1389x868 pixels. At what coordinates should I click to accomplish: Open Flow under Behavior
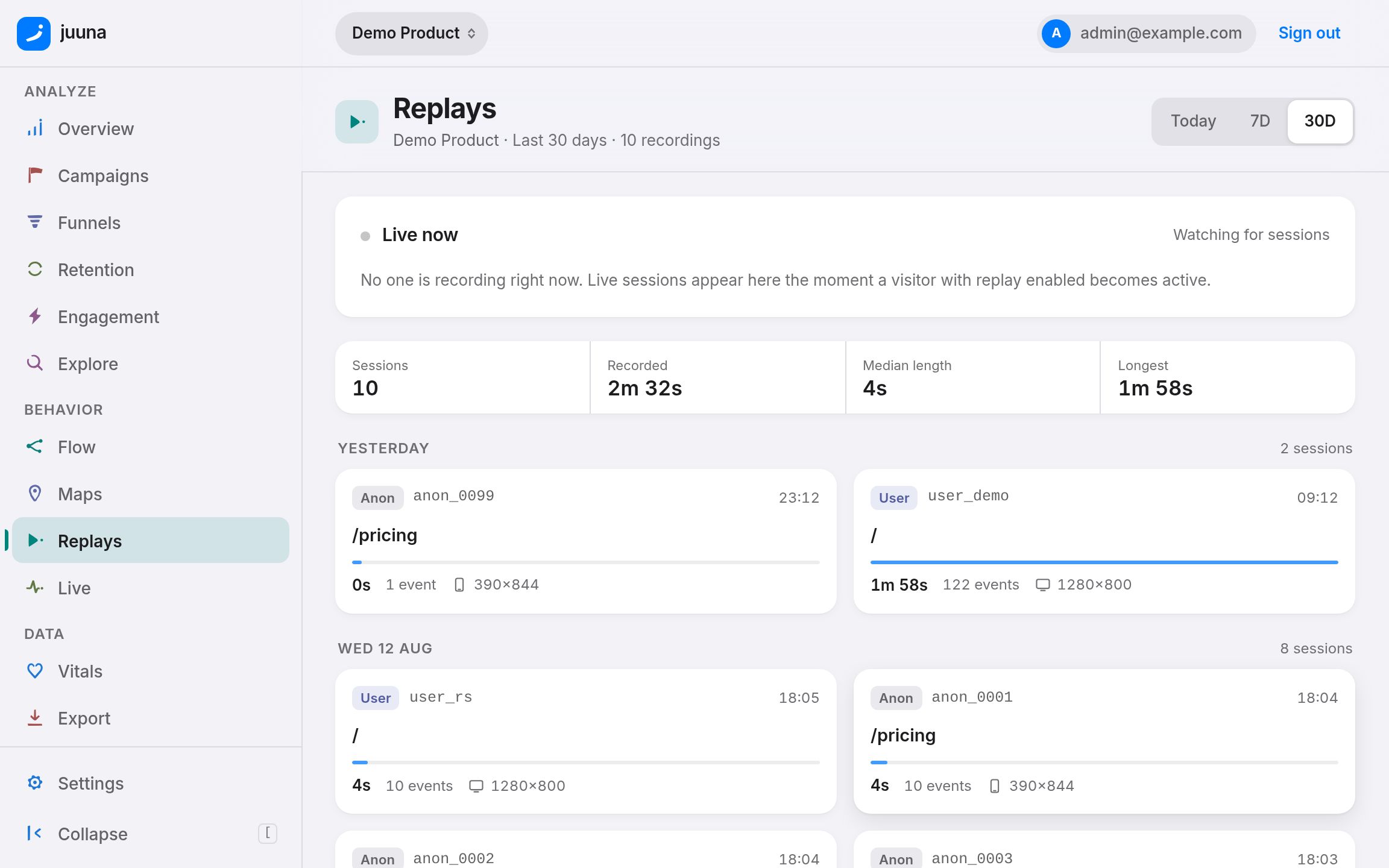coord(151,447)
